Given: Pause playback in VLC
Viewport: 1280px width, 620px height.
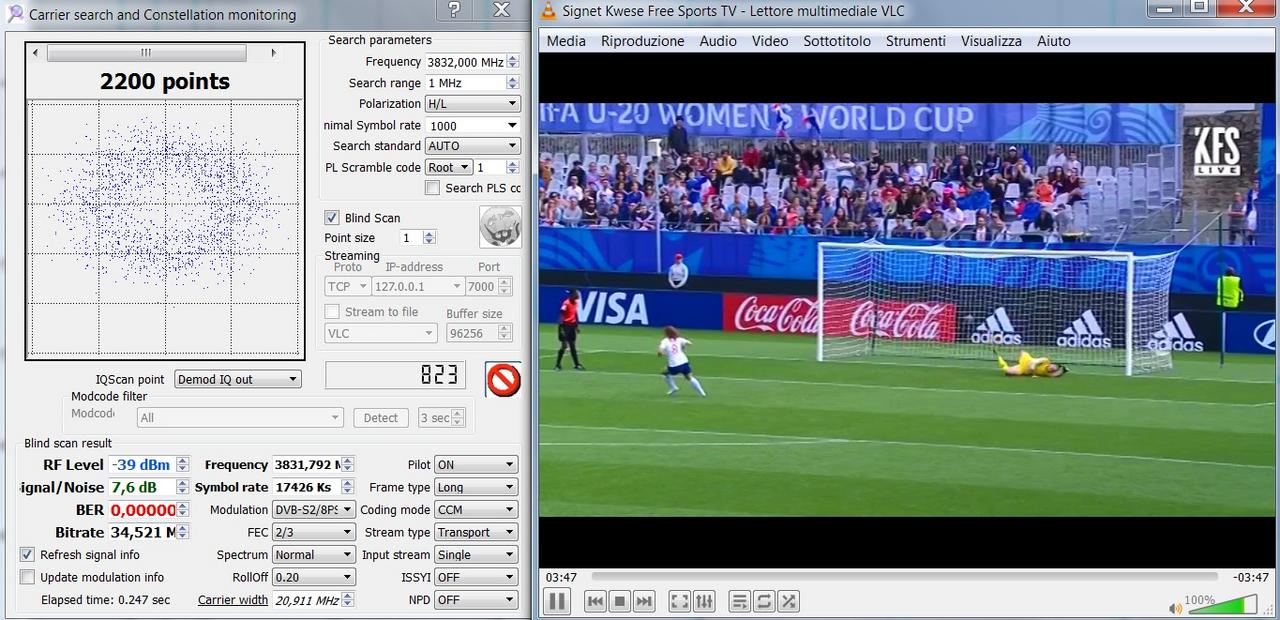Looking at the screenshot, I should coord(557,601).
